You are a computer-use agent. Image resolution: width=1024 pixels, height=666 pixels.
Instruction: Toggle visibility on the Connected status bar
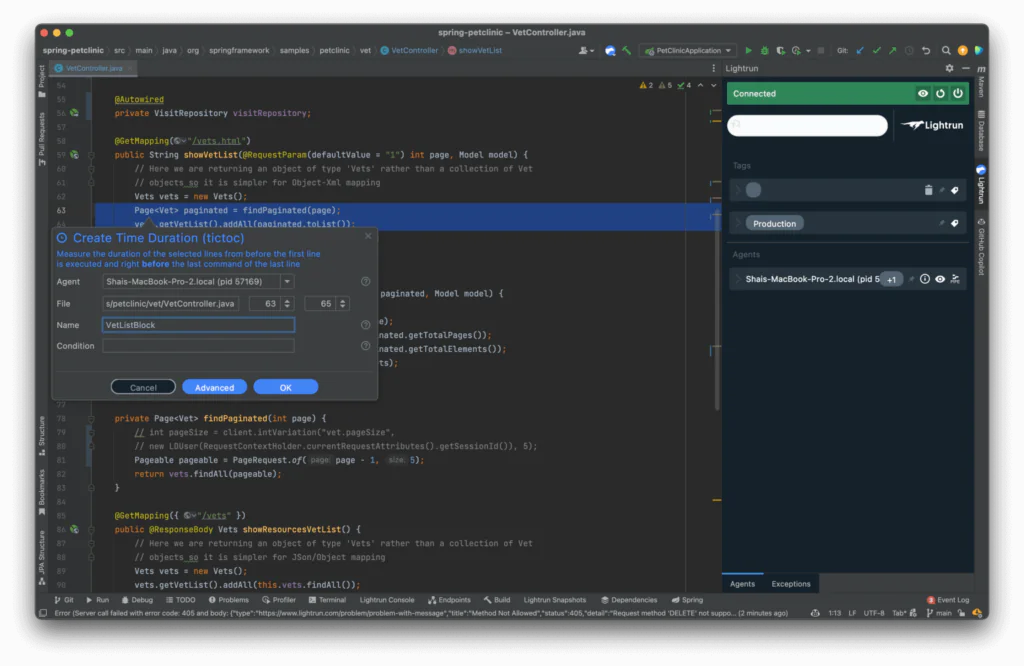click(x=923, y=93)
